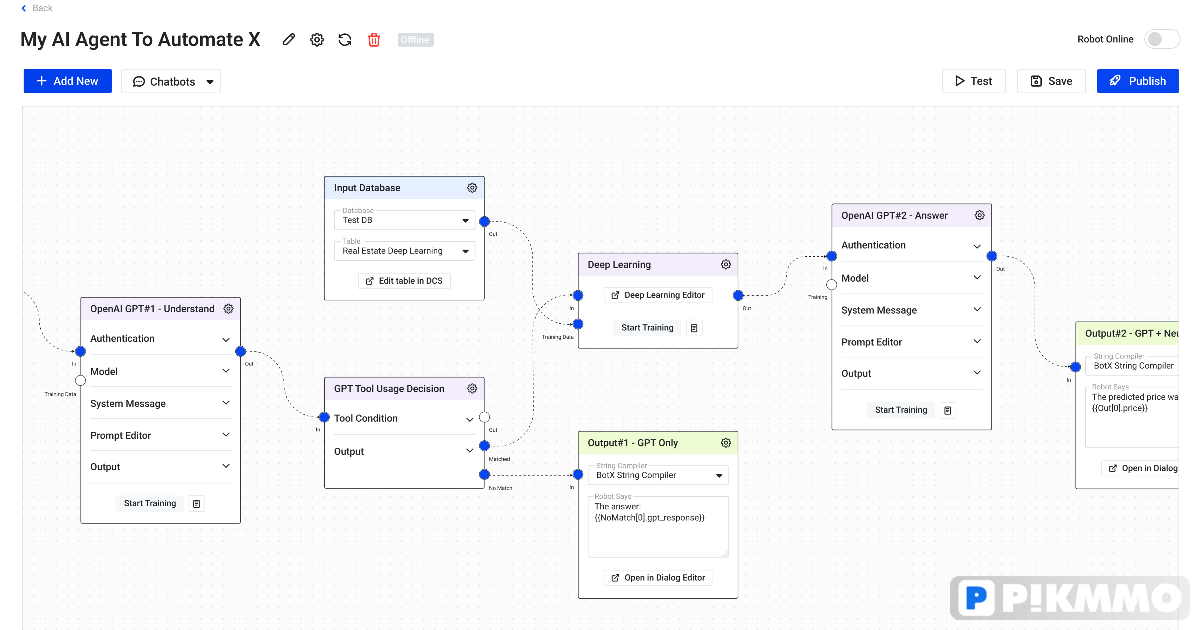
Task: Expand Authentication in OpenAI GPT#1 node
Action: tap(160, 339)
